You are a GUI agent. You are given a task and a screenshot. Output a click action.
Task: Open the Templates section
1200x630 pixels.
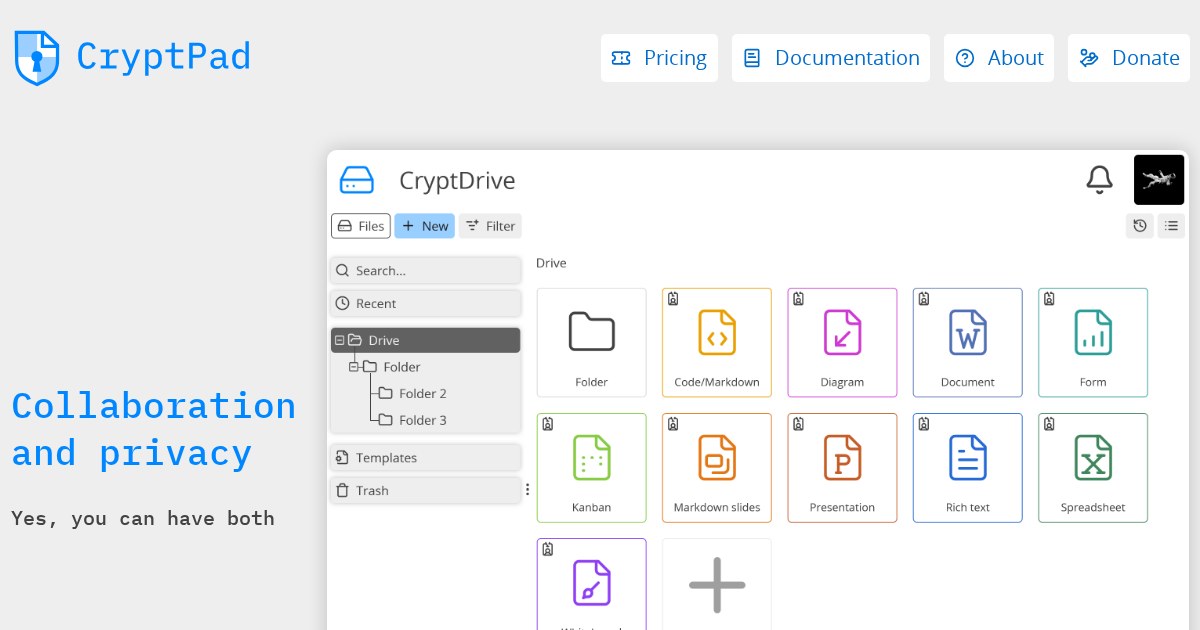(426, 457)
